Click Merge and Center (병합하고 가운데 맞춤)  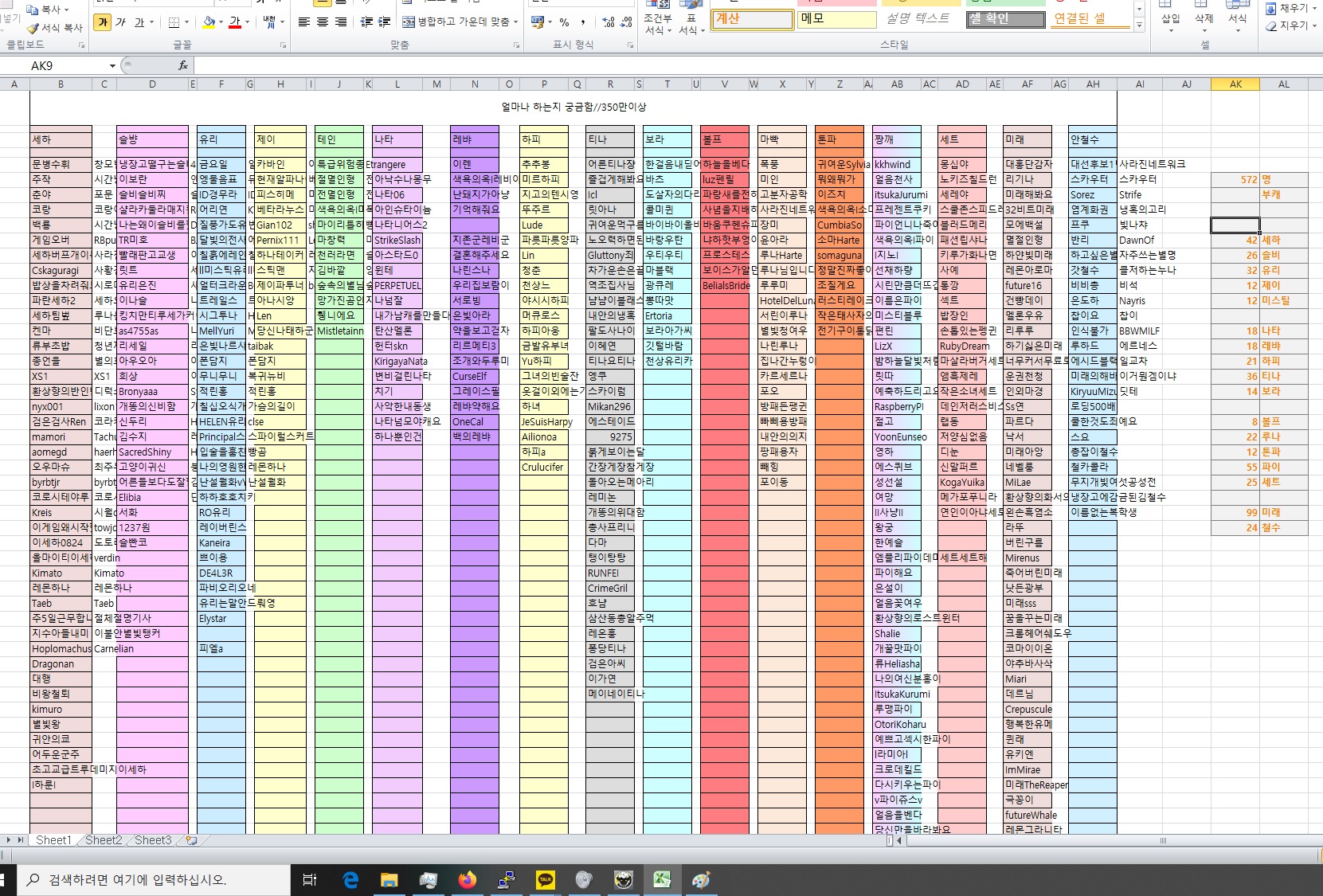click(x=455, y=22)
